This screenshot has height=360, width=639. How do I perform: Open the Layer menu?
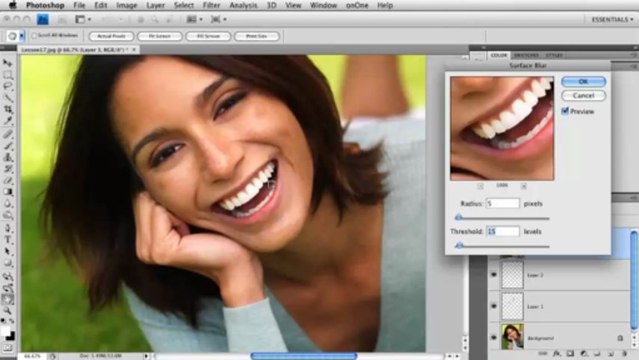coord(155,5)
